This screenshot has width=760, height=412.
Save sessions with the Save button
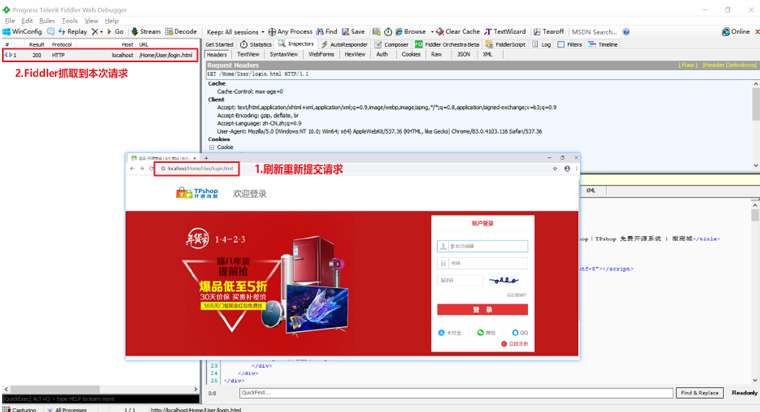353,32
